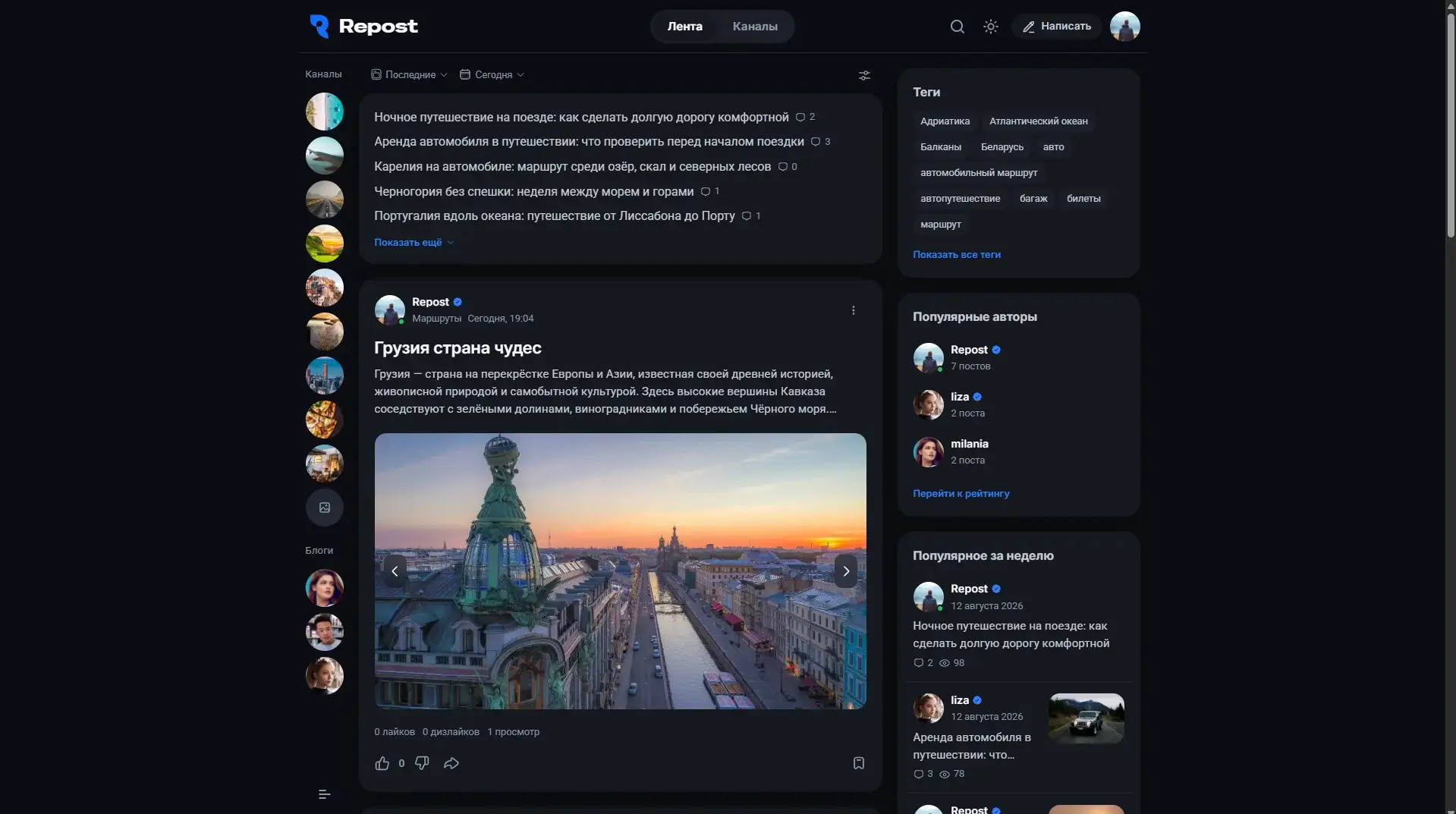The height and width of the screenshot is (814, 1456).
Task: Select the билеты tag
Action: coord(1083,199)
